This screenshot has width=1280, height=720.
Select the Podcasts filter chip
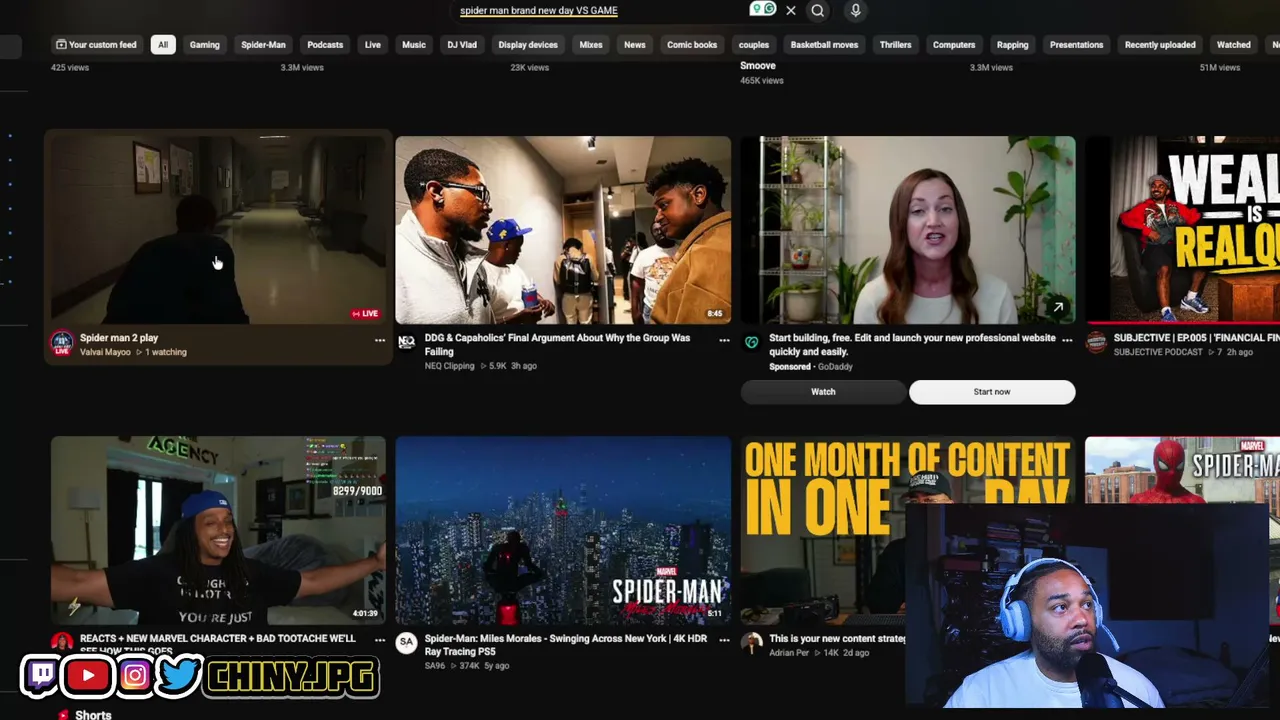325,45
